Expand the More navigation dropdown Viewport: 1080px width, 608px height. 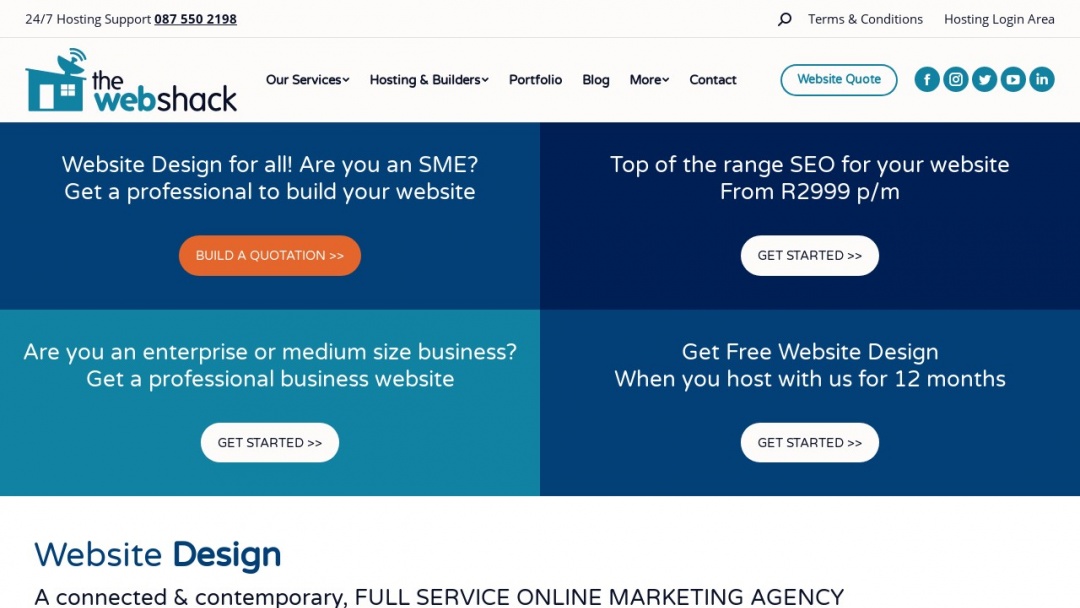[x=648, y=79]
